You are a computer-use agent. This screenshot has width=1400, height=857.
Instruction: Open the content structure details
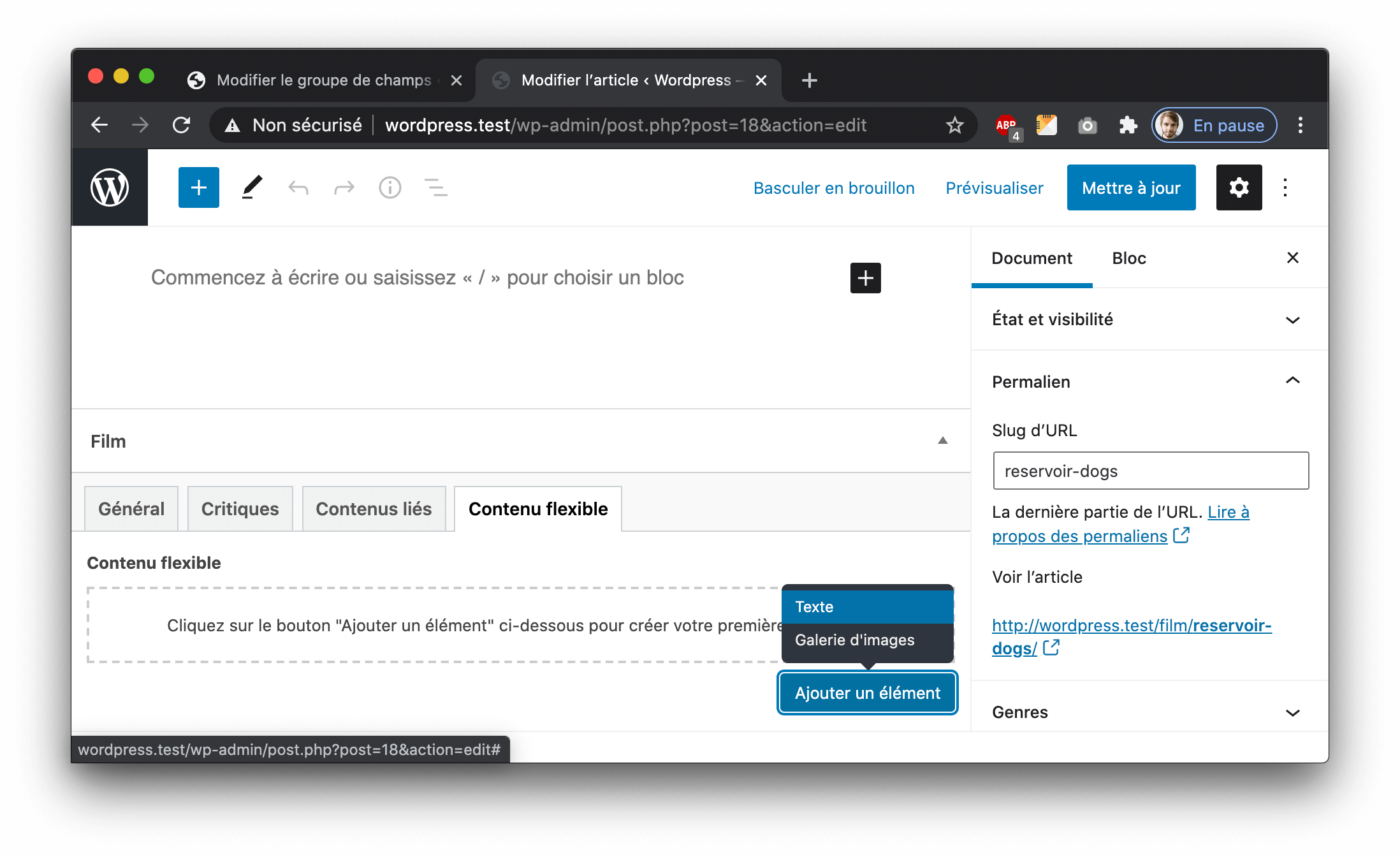pos(390,187)
